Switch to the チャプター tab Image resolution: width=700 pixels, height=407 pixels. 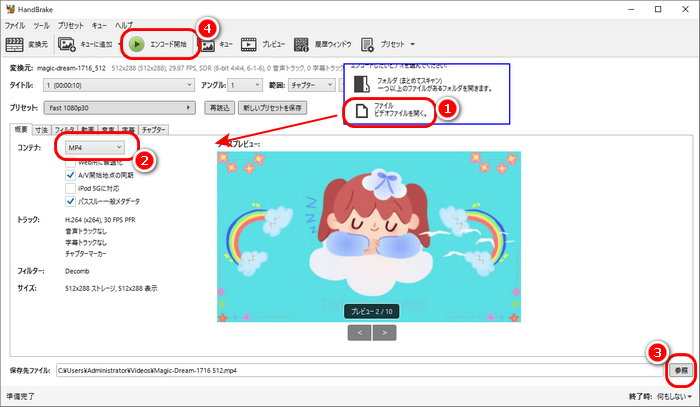click(154, 130)
